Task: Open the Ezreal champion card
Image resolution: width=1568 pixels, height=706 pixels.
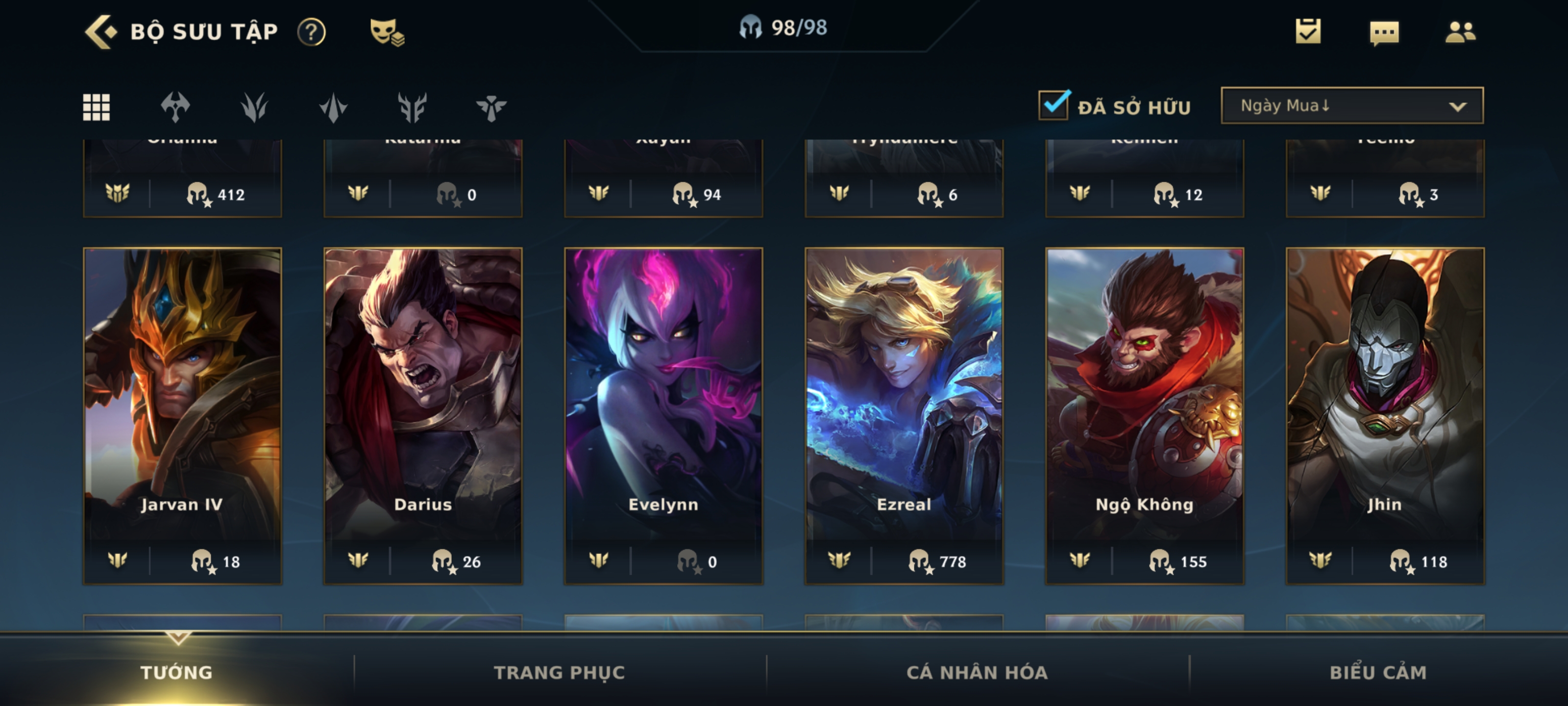Action: pyautogui.click(x=904, y=416)
